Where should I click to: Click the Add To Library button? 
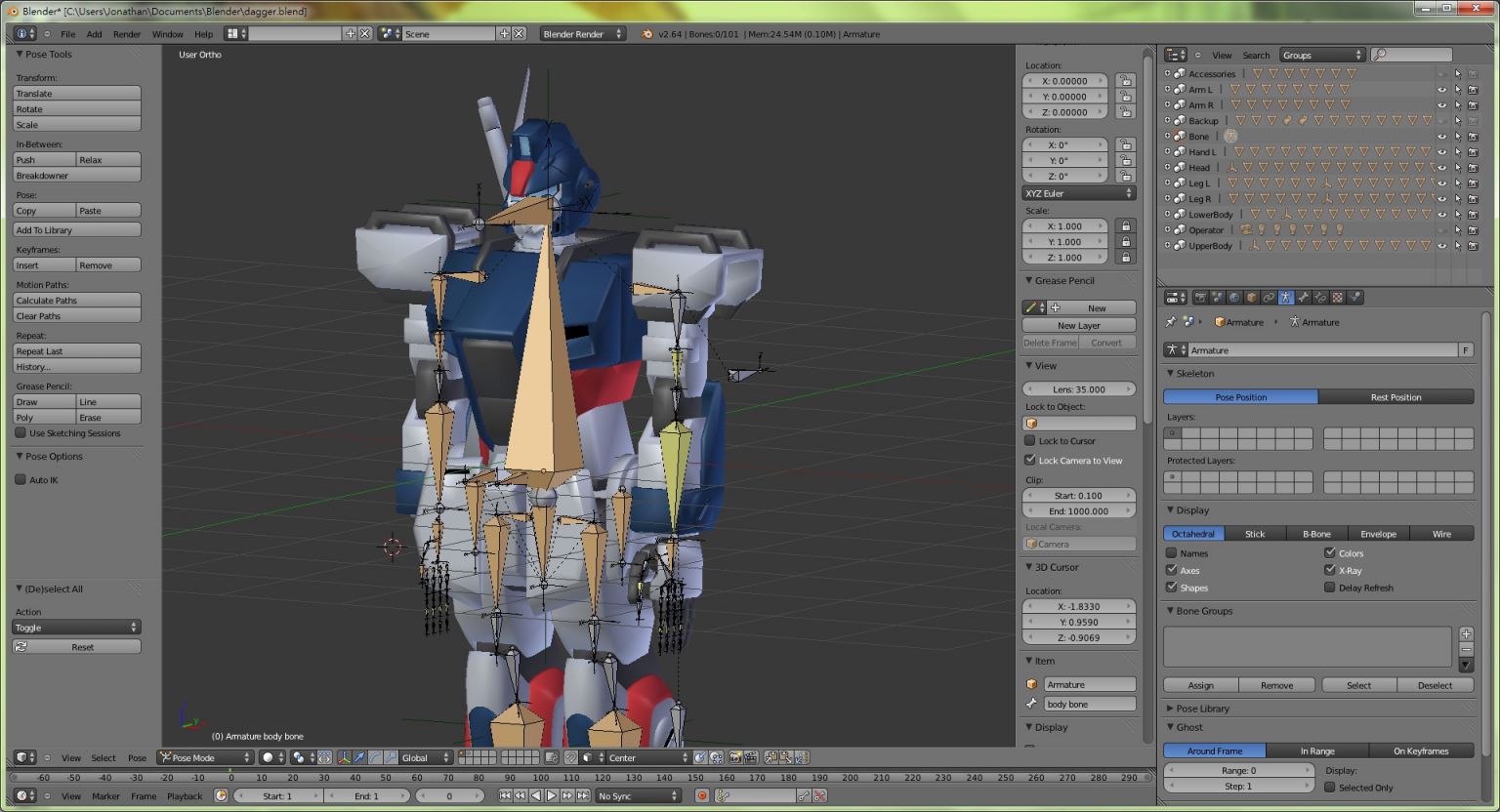pos(76,230)
